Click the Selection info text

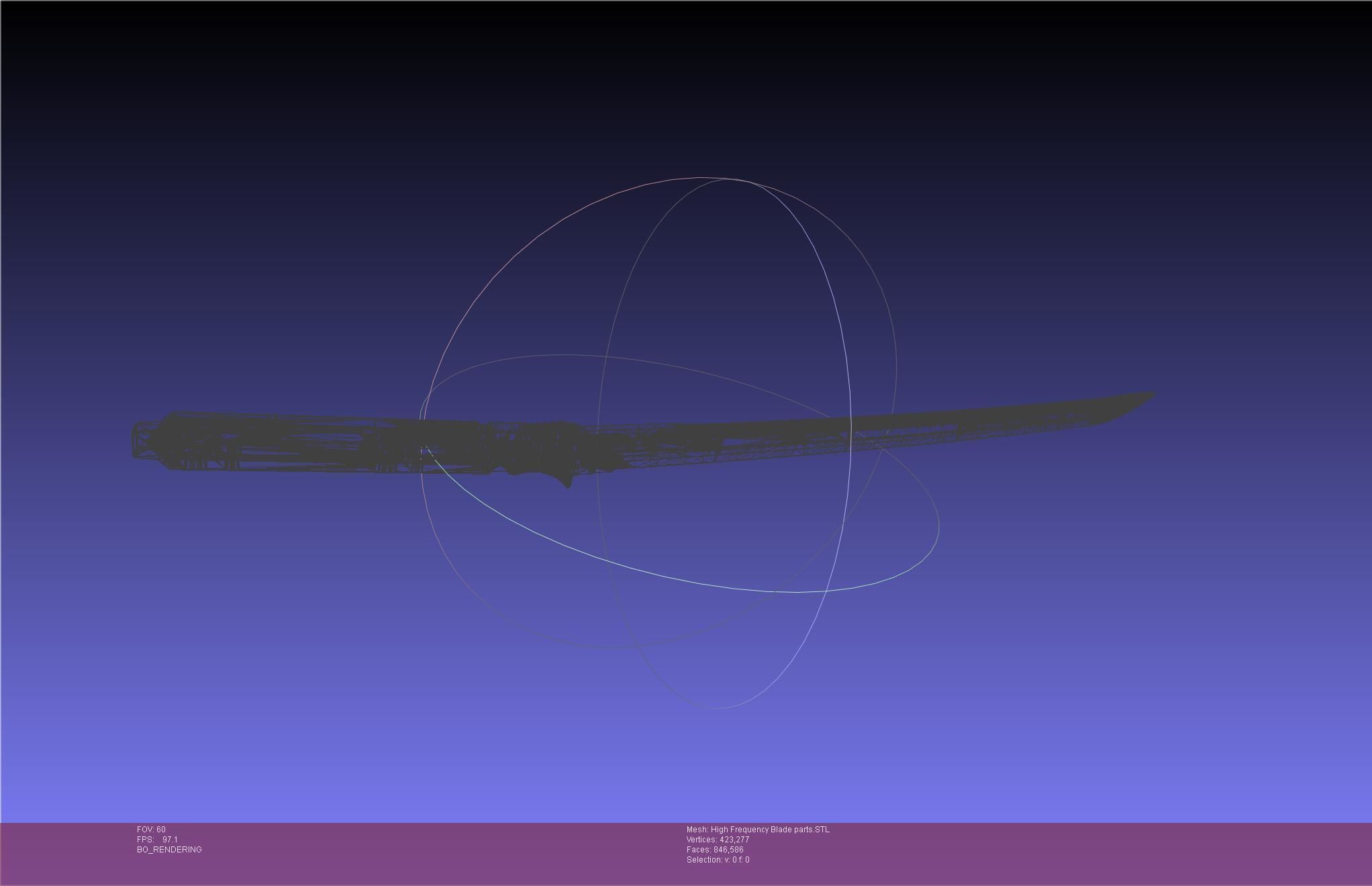click(x=718, y=860)
